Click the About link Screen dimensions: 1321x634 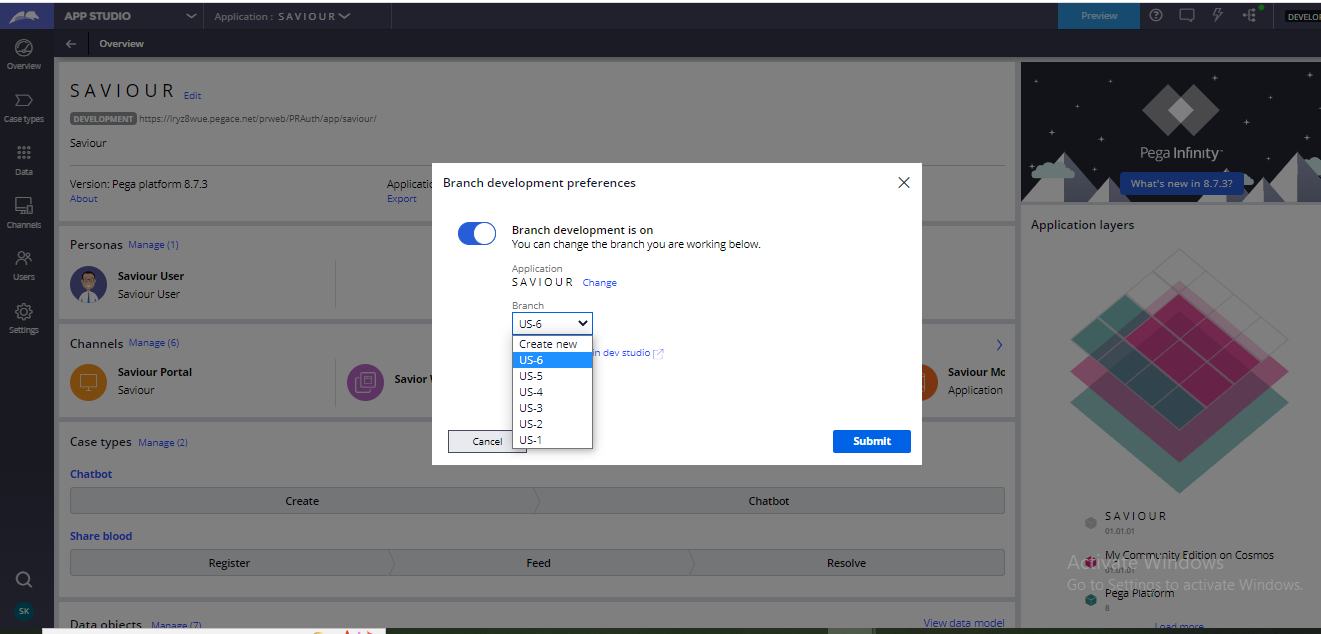pyautogui.click(x=84, y=199)
